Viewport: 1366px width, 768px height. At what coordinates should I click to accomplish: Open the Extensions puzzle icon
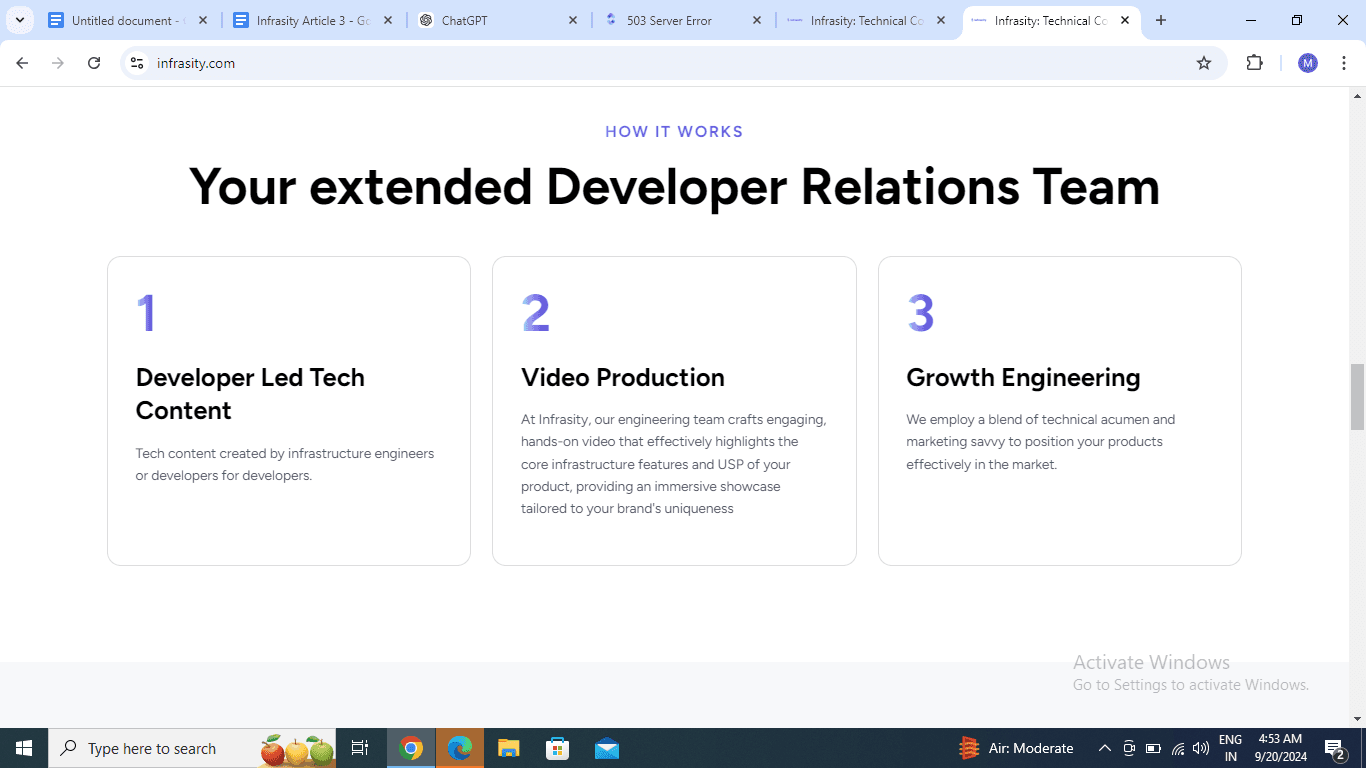(x=1254, y=63)
